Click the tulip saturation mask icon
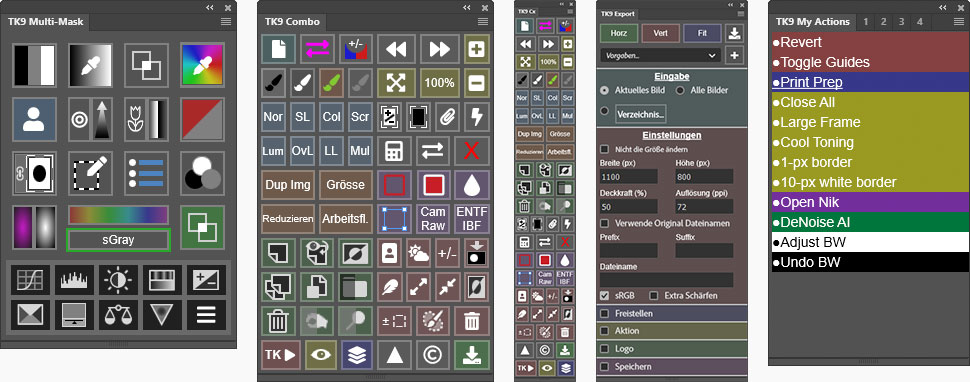Image resolution: width=970 pixels, height=382 pixels. tap(147, 119)
